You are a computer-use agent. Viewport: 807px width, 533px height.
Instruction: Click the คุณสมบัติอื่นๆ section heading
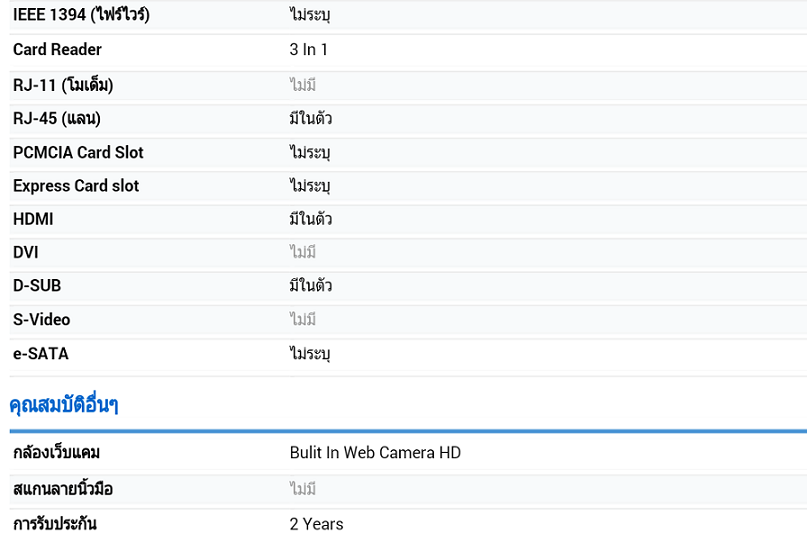click(x=64, y=405)
